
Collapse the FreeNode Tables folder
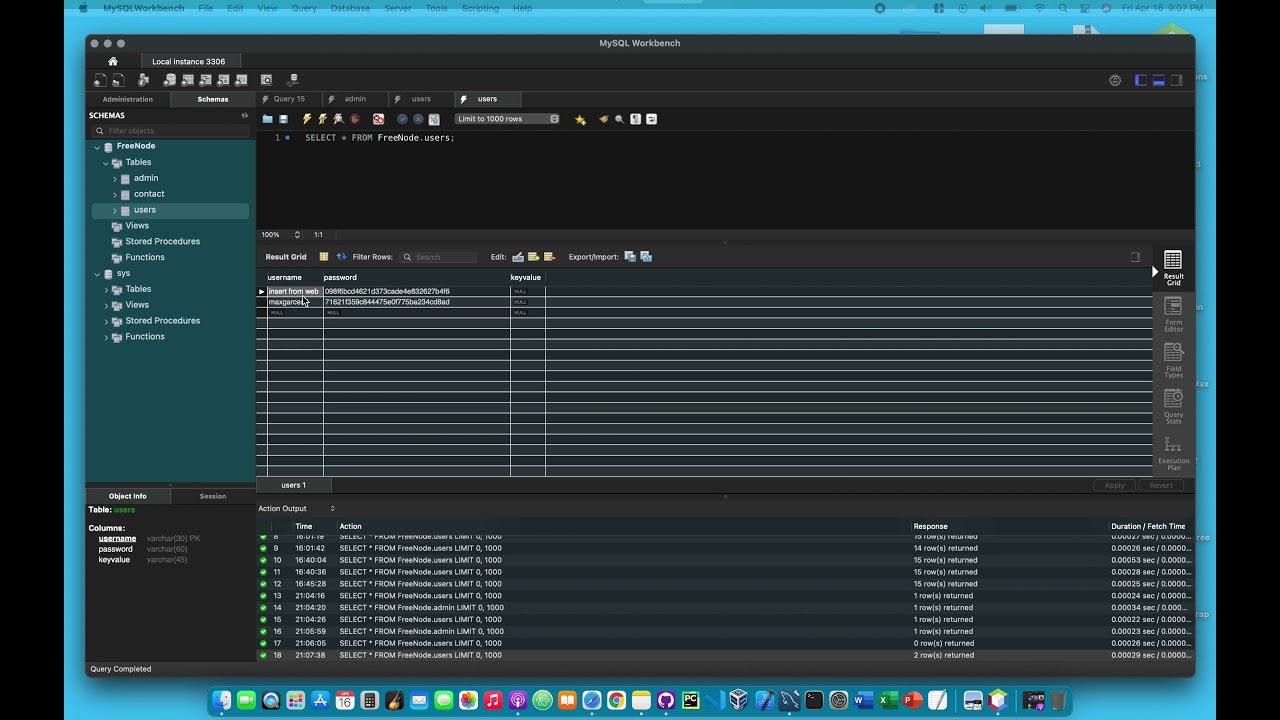105,163
